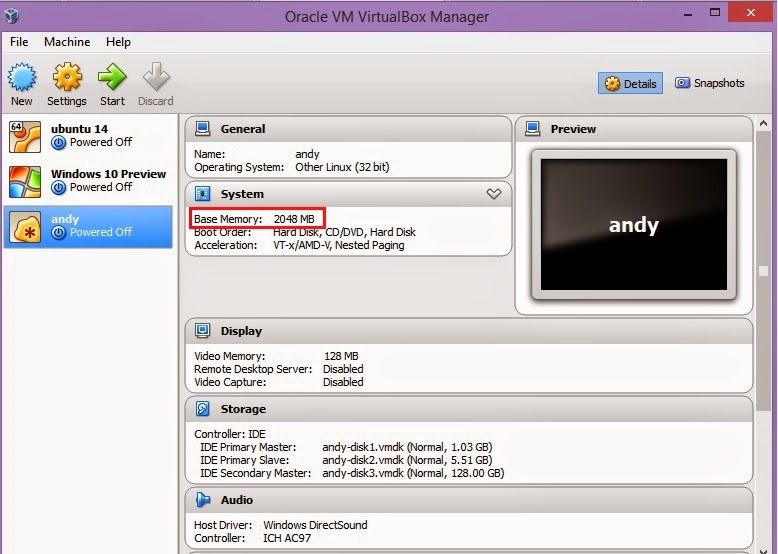Viewport: 778px width, 554px height.
Task: Select the ubuntu 14 VM icon
Action: coord(25,137)
